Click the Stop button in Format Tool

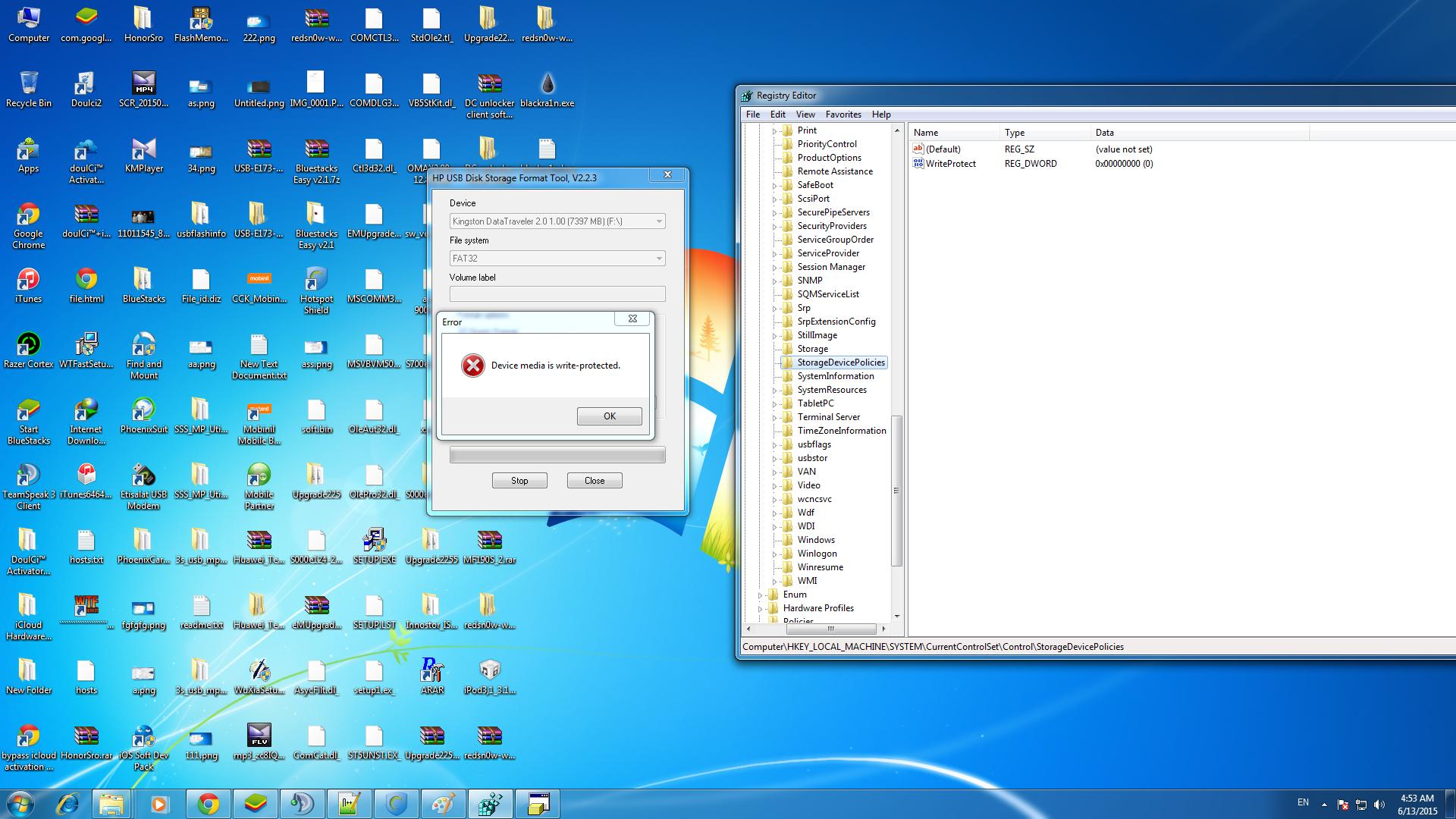click(519, 481)
